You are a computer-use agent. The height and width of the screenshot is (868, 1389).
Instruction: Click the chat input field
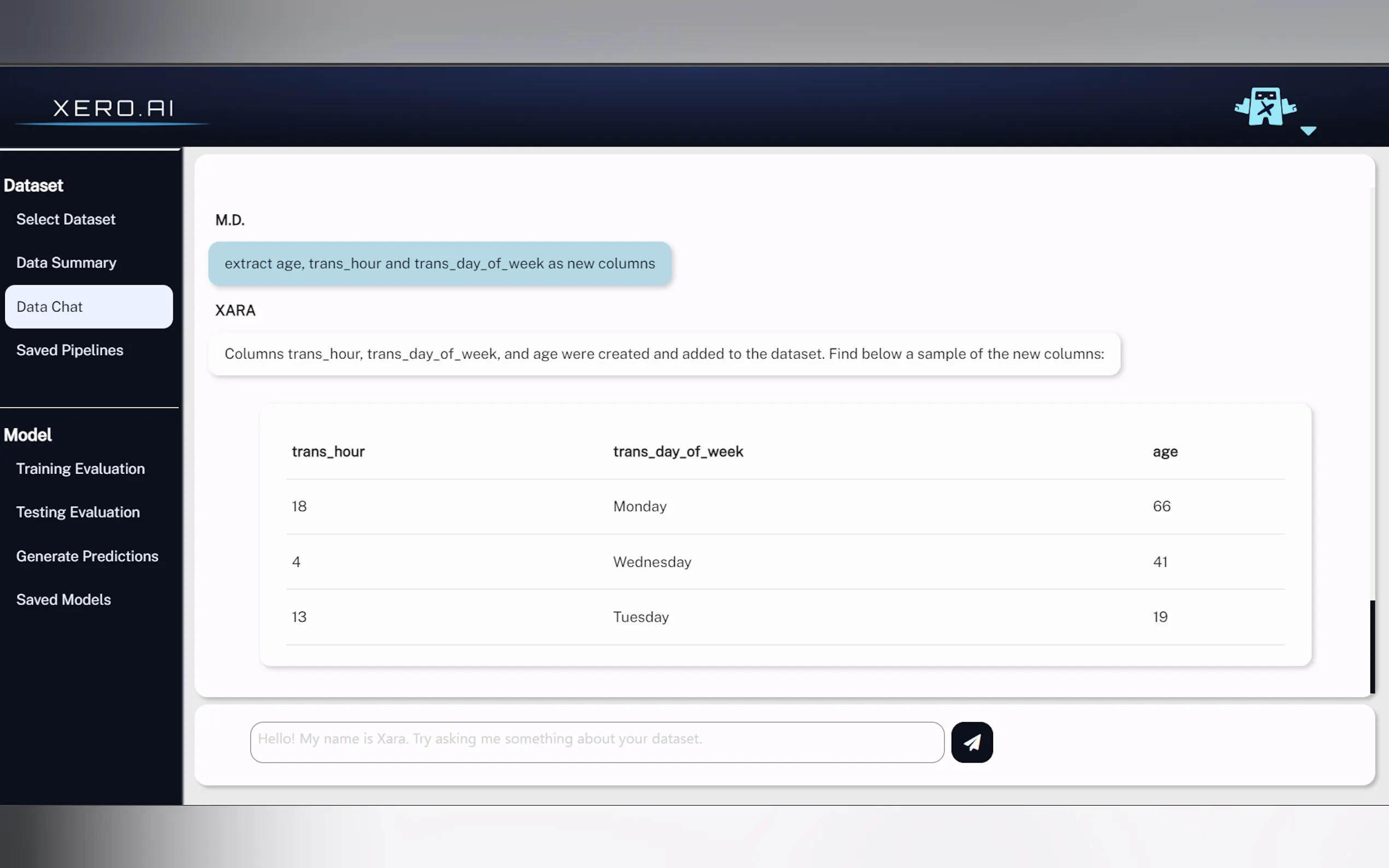coord(597,742)
